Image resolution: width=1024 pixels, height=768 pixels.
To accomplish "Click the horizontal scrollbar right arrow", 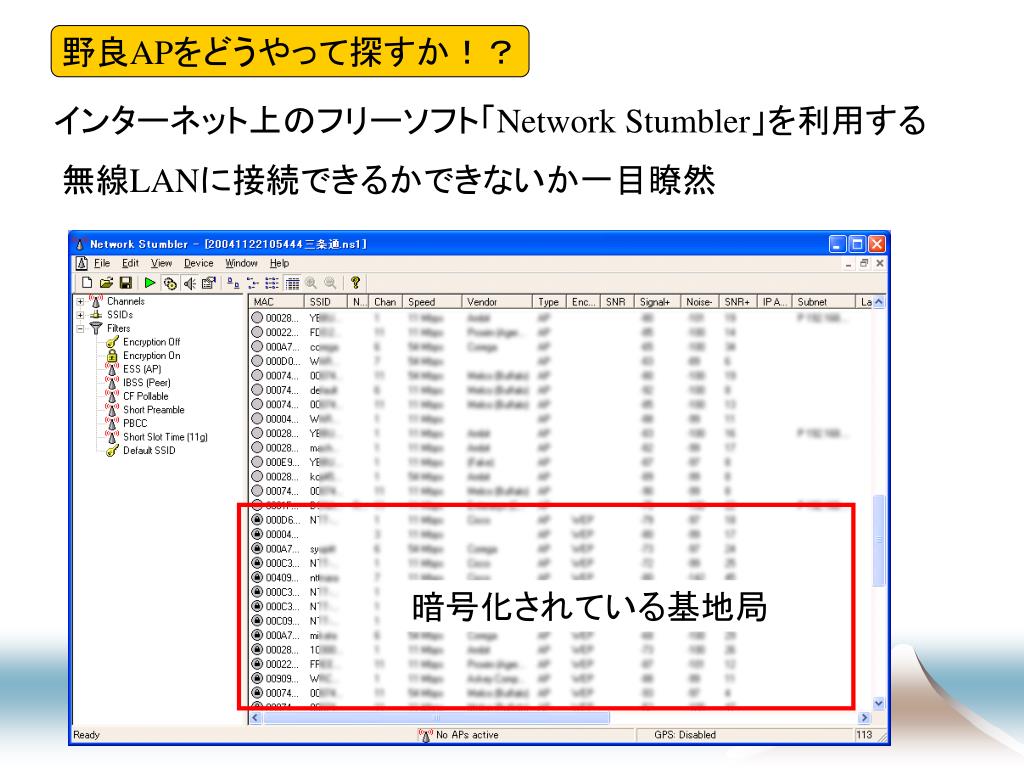I will 865,718.
